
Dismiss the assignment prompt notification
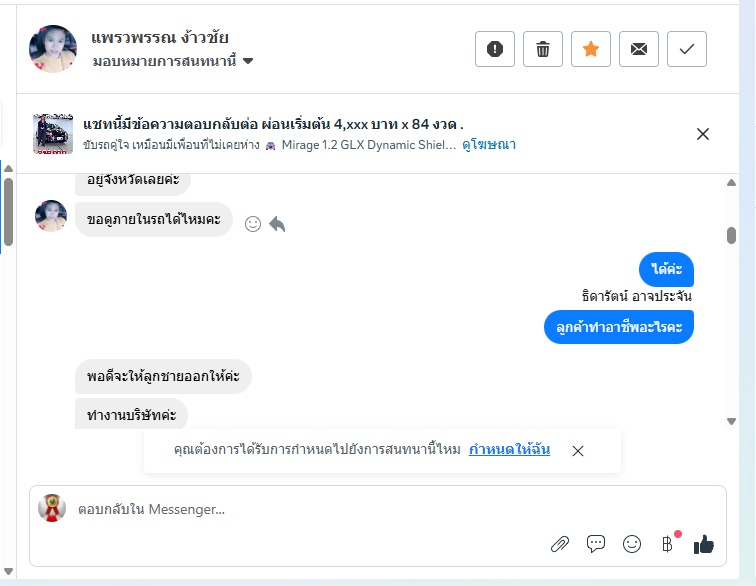click(578, 451)
